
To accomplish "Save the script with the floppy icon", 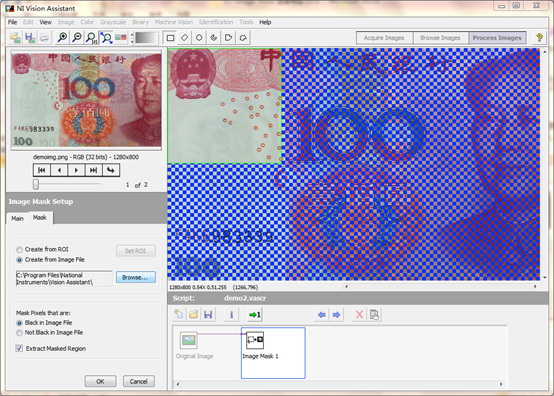I will click(x=208, y=314).
